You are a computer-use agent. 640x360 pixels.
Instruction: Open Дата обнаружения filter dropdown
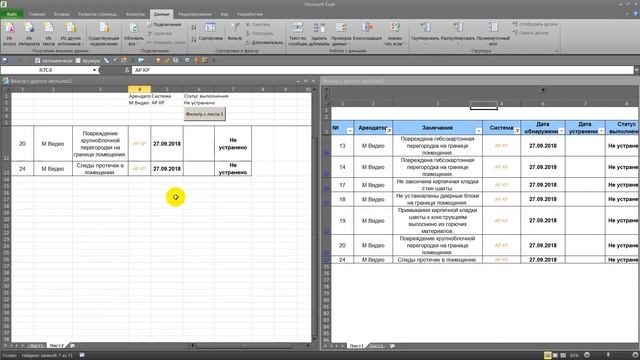coord(561,131)
